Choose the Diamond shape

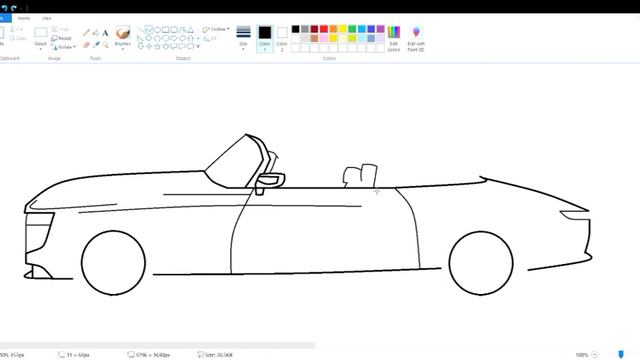pos(149,38)
